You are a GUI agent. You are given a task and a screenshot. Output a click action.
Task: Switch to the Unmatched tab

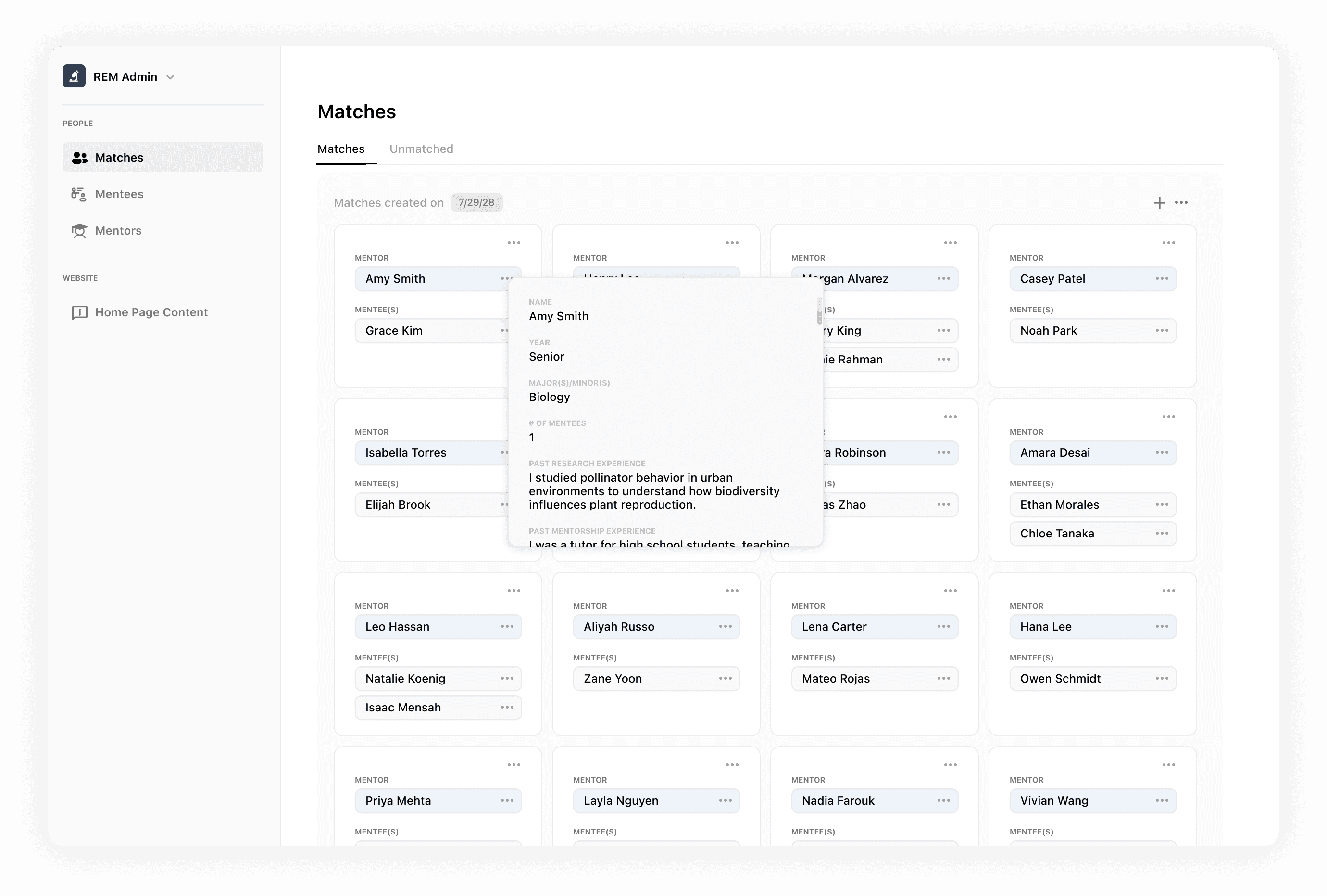tap(421, 149)
